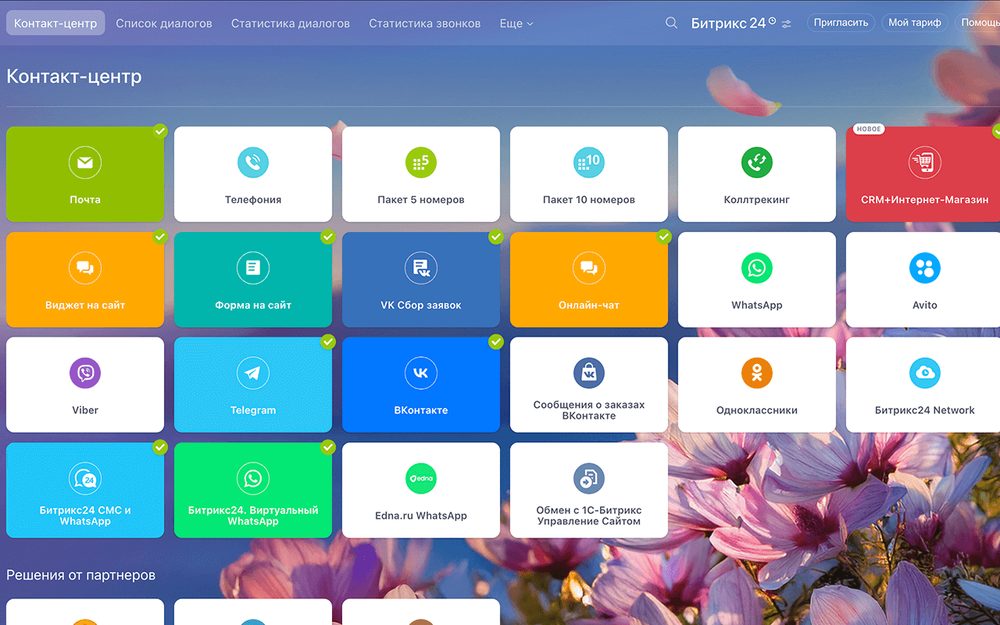Click the CRM+Интернет-Магазин cart icon
1000x625 pixels.
click(924, 162)
